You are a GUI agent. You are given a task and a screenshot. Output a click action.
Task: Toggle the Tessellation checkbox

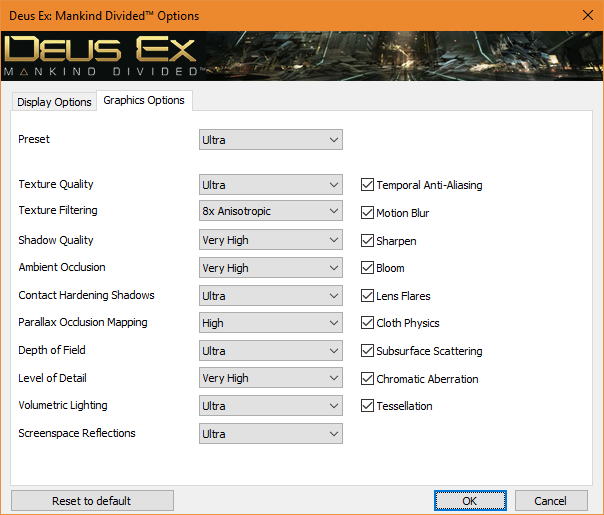click(x=367, y=406)
